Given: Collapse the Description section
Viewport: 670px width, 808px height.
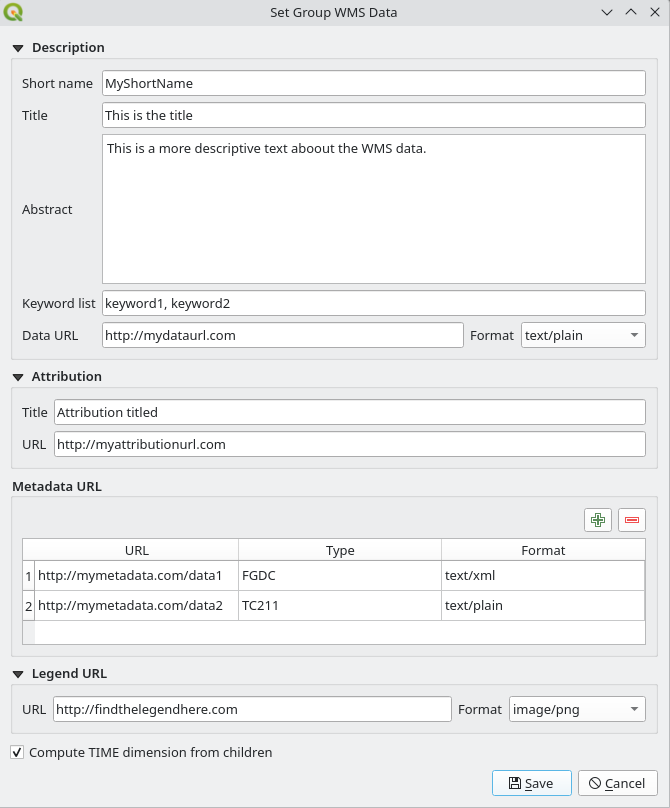Looking at the screenshot, I should (18, 48).
